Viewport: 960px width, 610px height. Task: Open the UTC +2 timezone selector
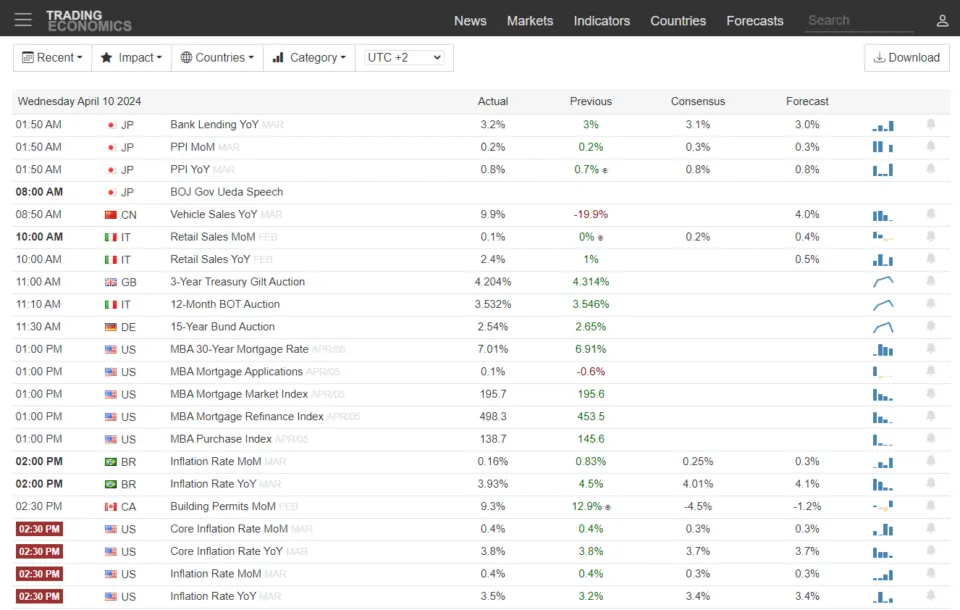[404, 57]
